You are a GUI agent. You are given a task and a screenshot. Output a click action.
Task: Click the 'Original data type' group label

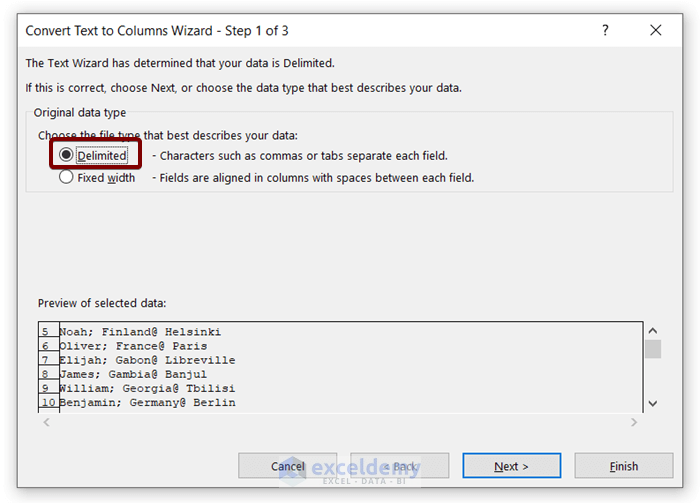pos(80,112)
